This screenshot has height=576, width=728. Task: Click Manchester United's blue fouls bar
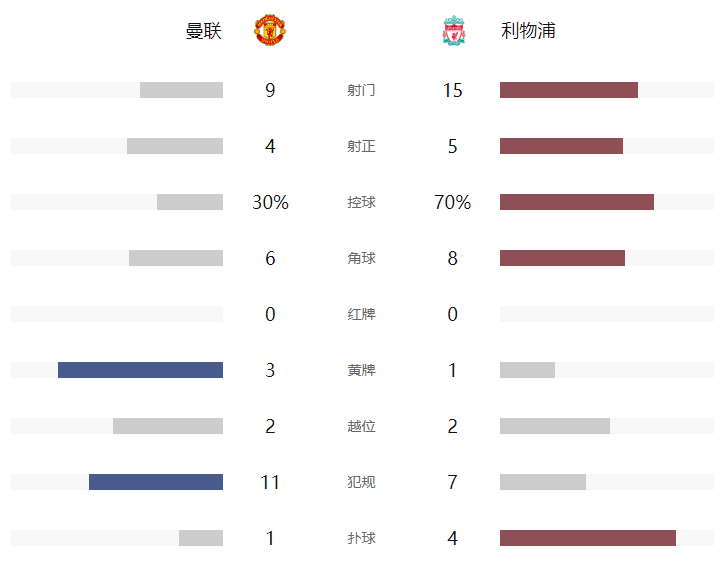(x=156, y=482)
